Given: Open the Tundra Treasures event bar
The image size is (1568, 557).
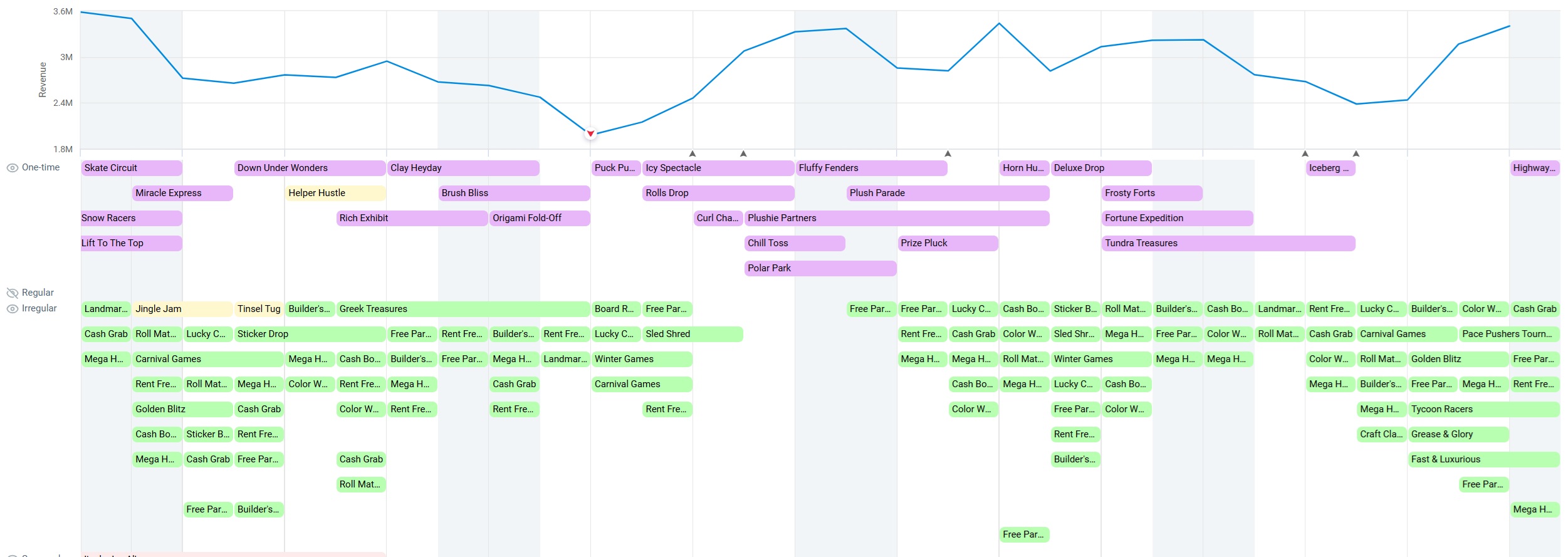Looking at the screenshot, I should (x=1228, y=243).
